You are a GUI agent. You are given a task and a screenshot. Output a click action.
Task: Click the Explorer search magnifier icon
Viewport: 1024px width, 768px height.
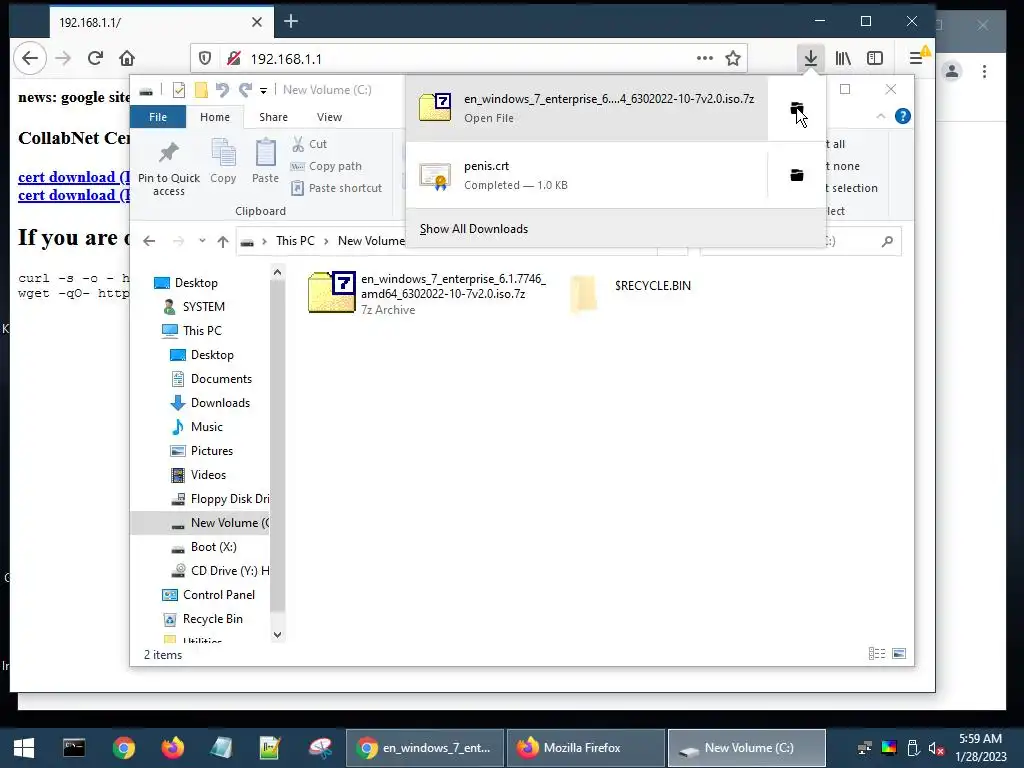point(887,242)
